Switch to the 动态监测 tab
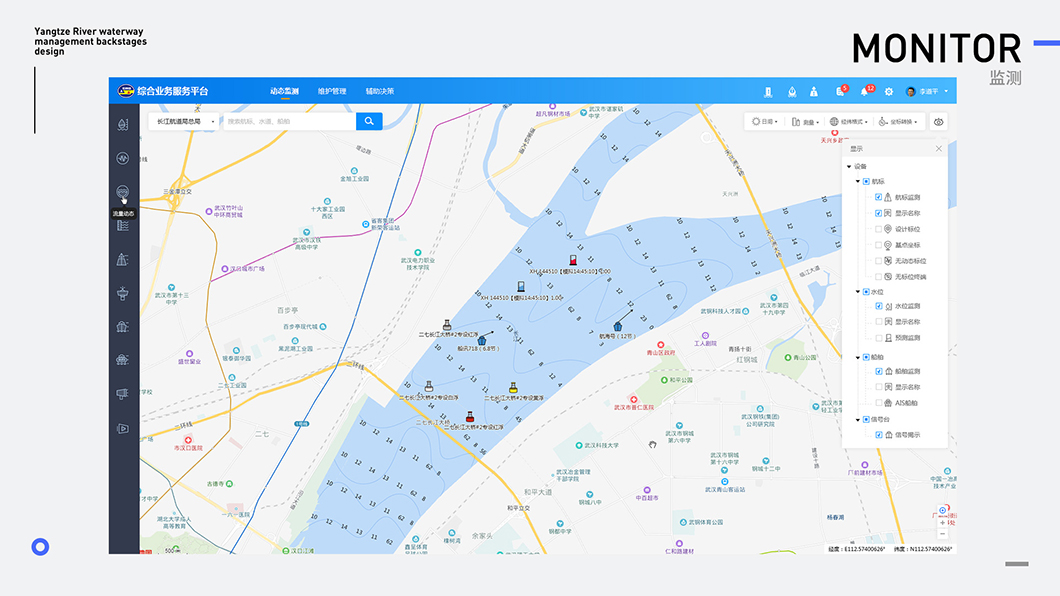Image resolution: width=1060 pixels, height=596 pixels. pyautogui.click(x=285, y=91)
